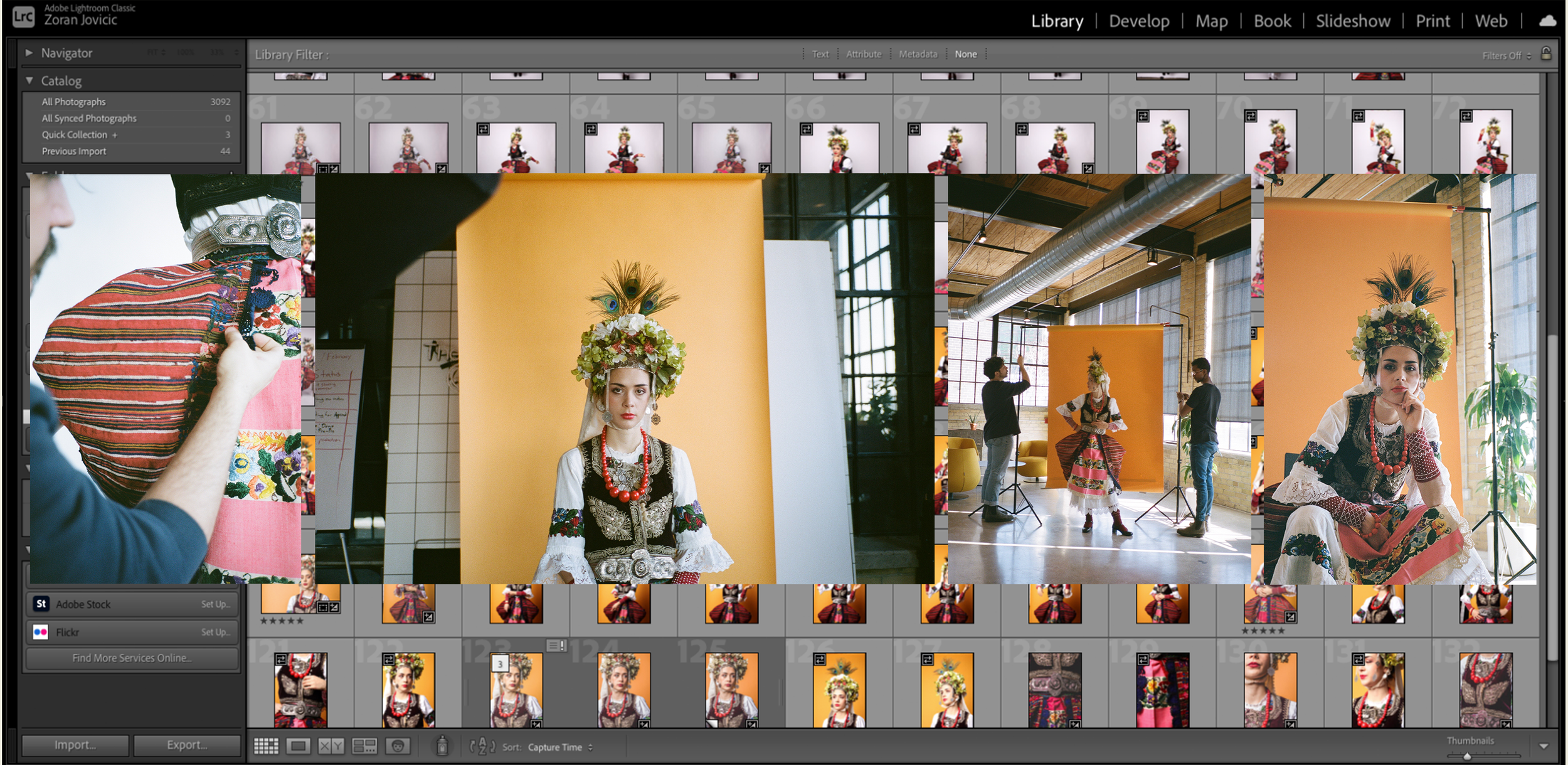Open Compare view XY icon
Image resolution: width=1568 pixels, height=765 pixels.
[331, 746]
